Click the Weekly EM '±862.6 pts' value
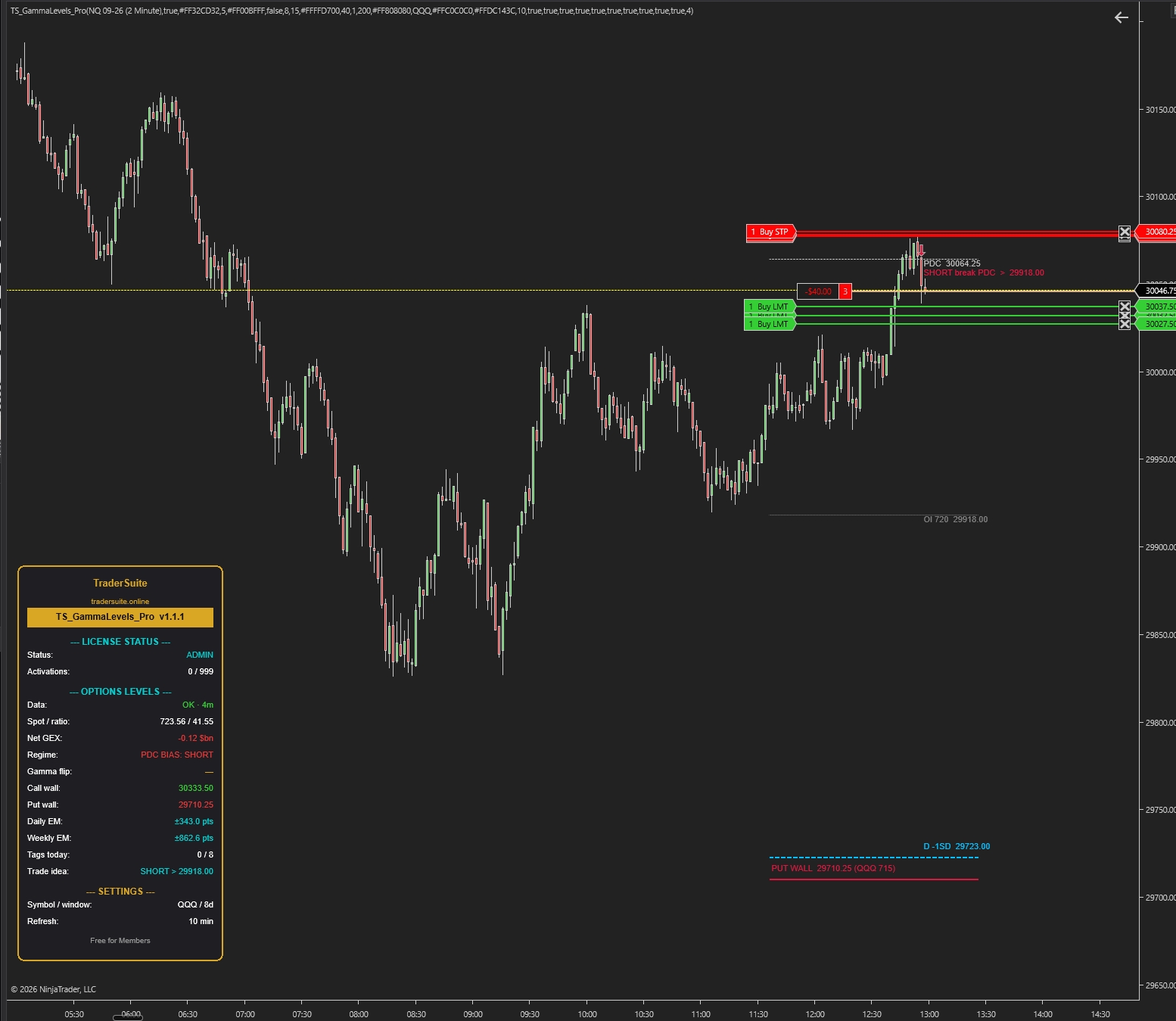Viewport: 1176px width, 1021px height. pyautogui.click(x=194, y=838)
